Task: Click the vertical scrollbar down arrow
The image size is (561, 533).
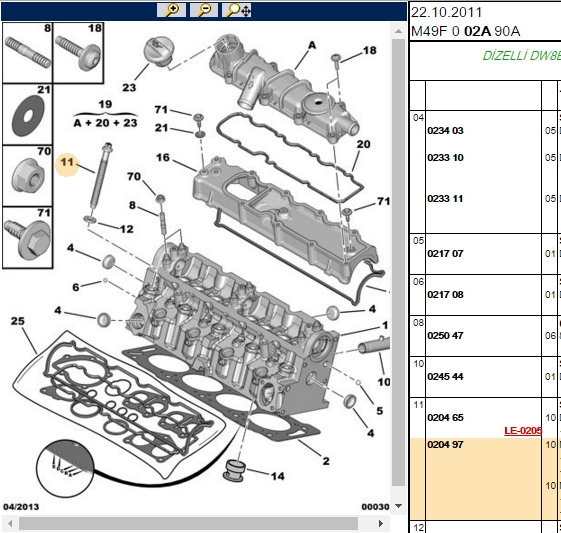Action: pyautogui.click(x=398, y=506)
